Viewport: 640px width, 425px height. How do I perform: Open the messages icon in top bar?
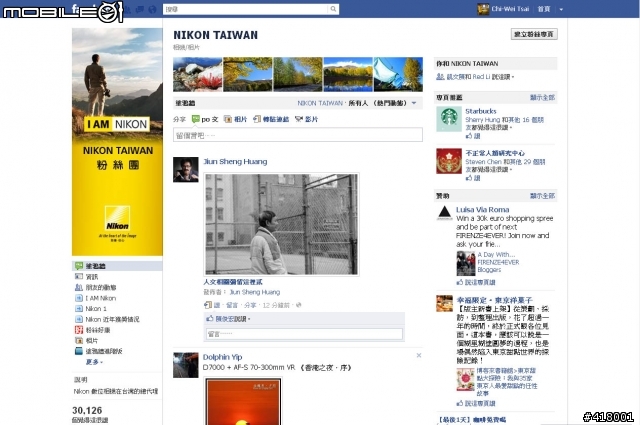click(140, 9)
